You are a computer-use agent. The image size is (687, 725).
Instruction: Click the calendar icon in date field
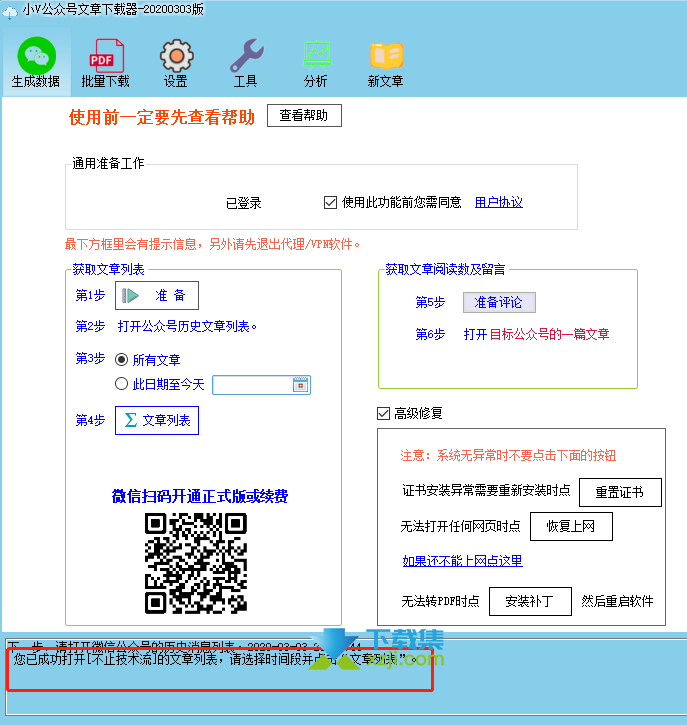pyautogui.click(x=301, y=385)
